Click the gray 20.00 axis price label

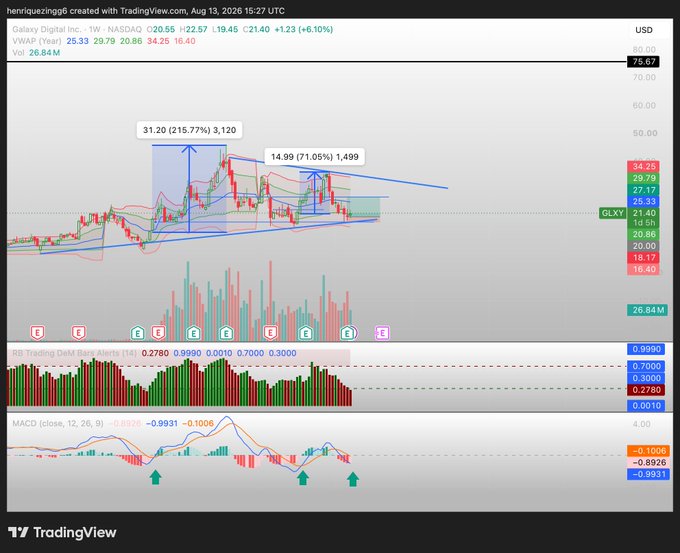click(644, 246)
